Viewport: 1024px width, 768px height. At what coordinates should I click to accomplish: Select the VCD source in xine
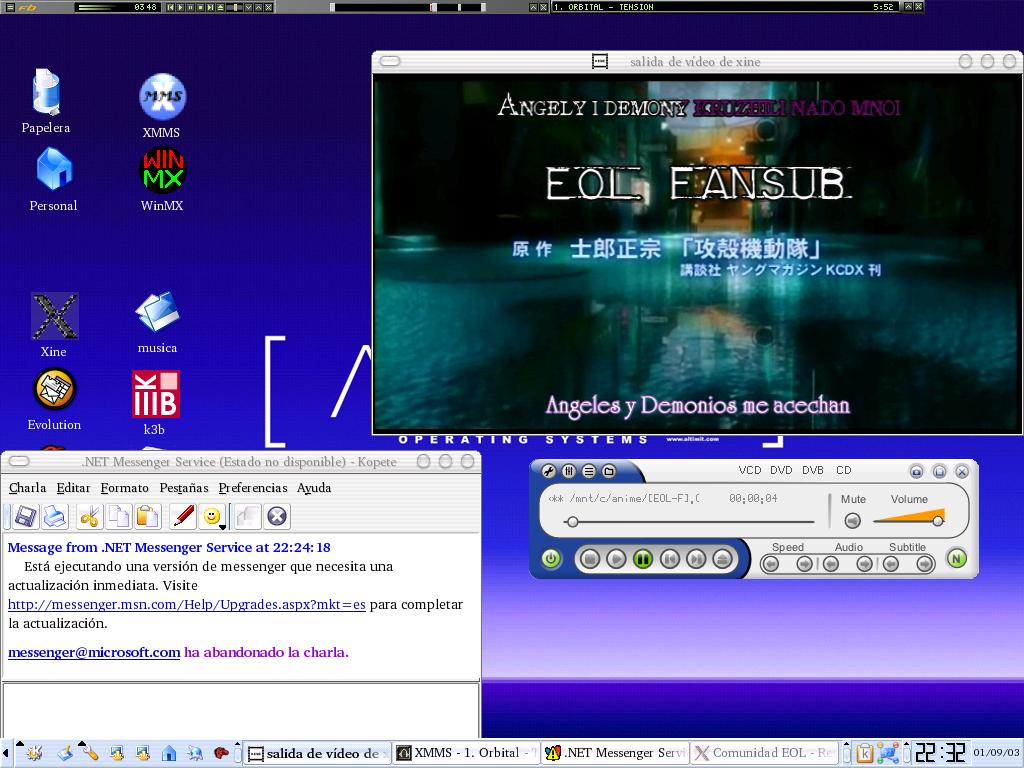coord(750,470)
